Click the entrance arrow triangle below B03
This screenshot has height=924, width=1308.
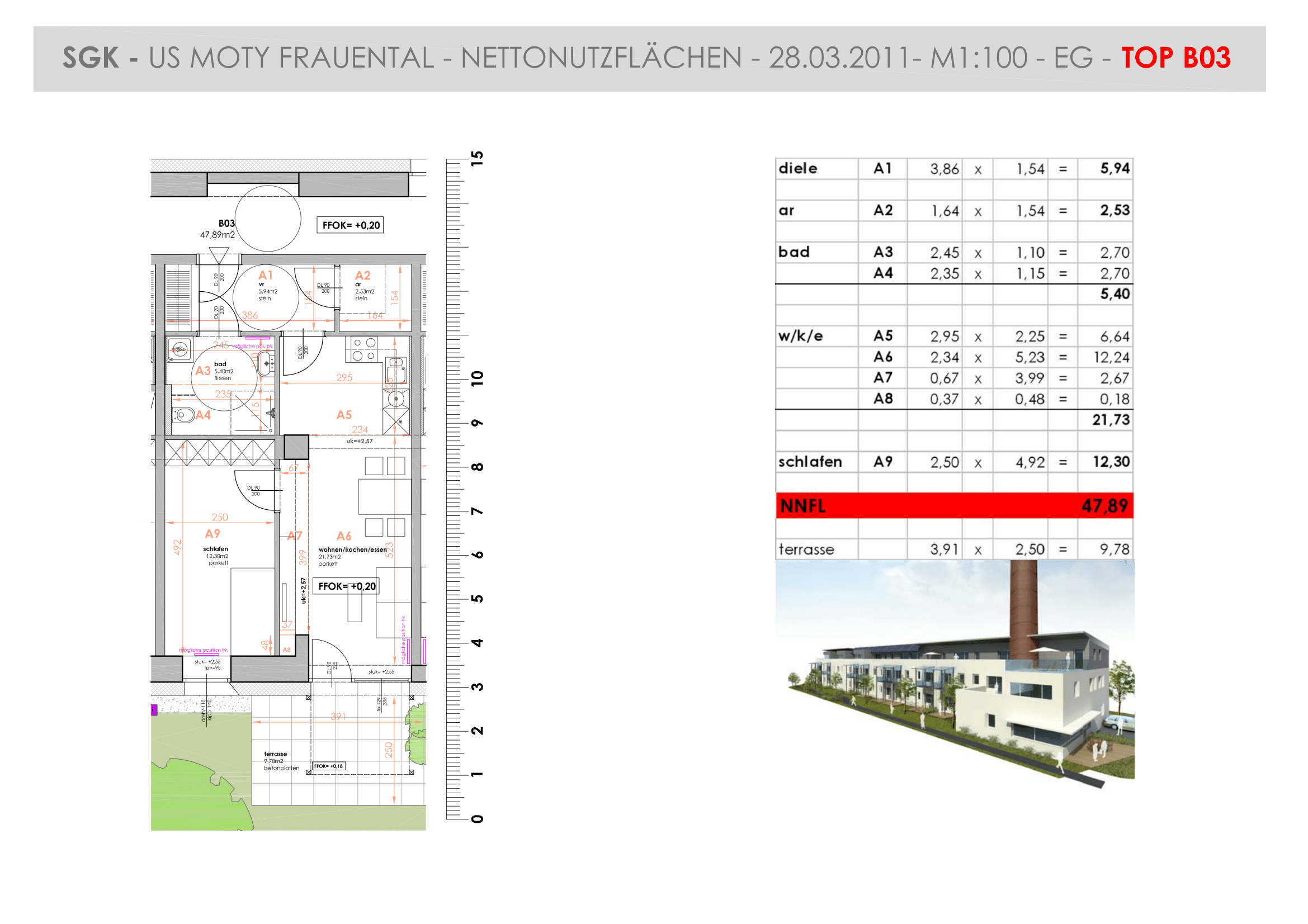click(219, 255)
